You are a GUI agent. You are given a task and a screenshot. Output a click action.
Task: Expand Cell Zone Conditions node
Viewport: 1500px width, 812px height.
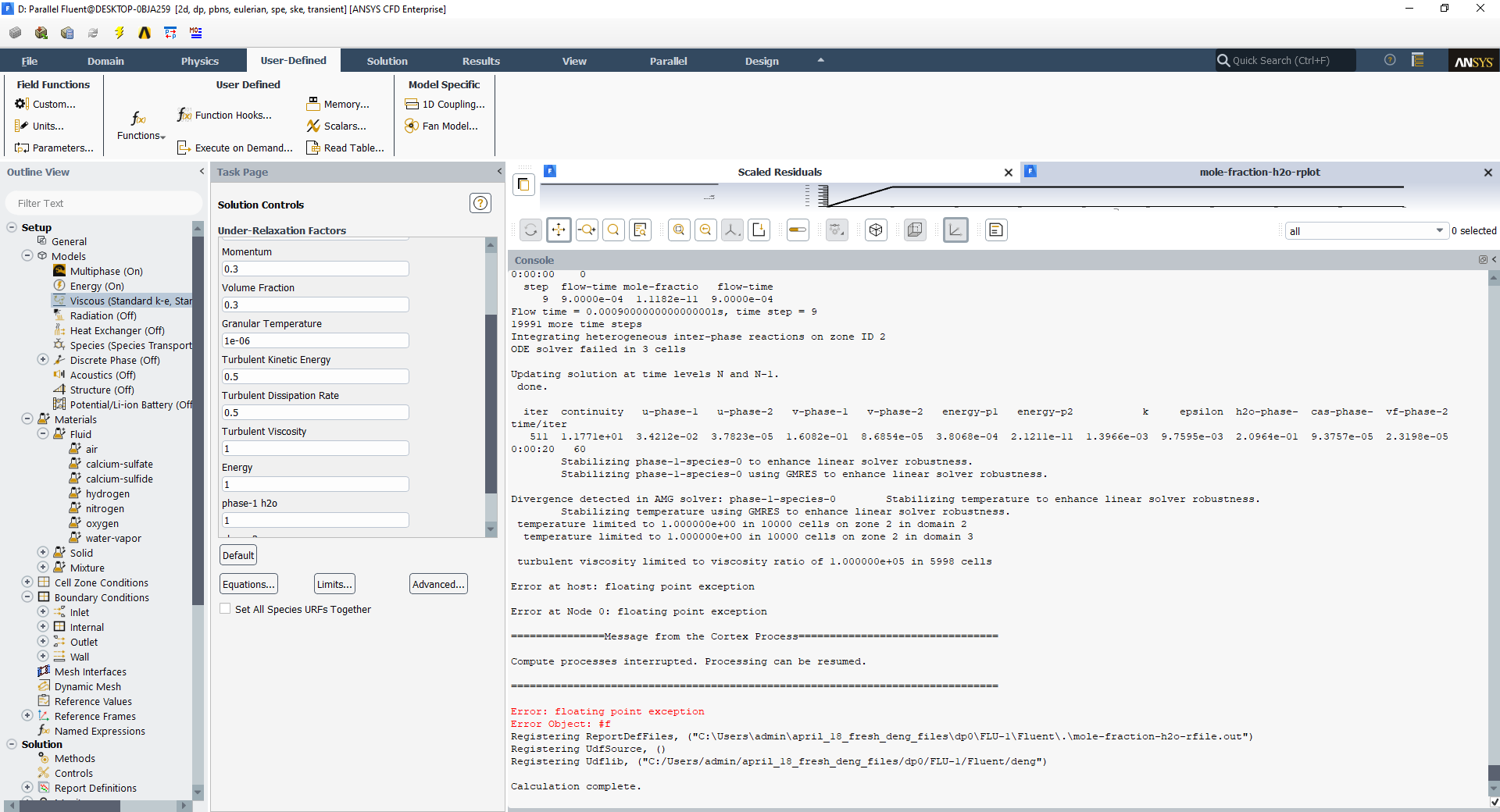pyautogui.click(x=27, y=582)
